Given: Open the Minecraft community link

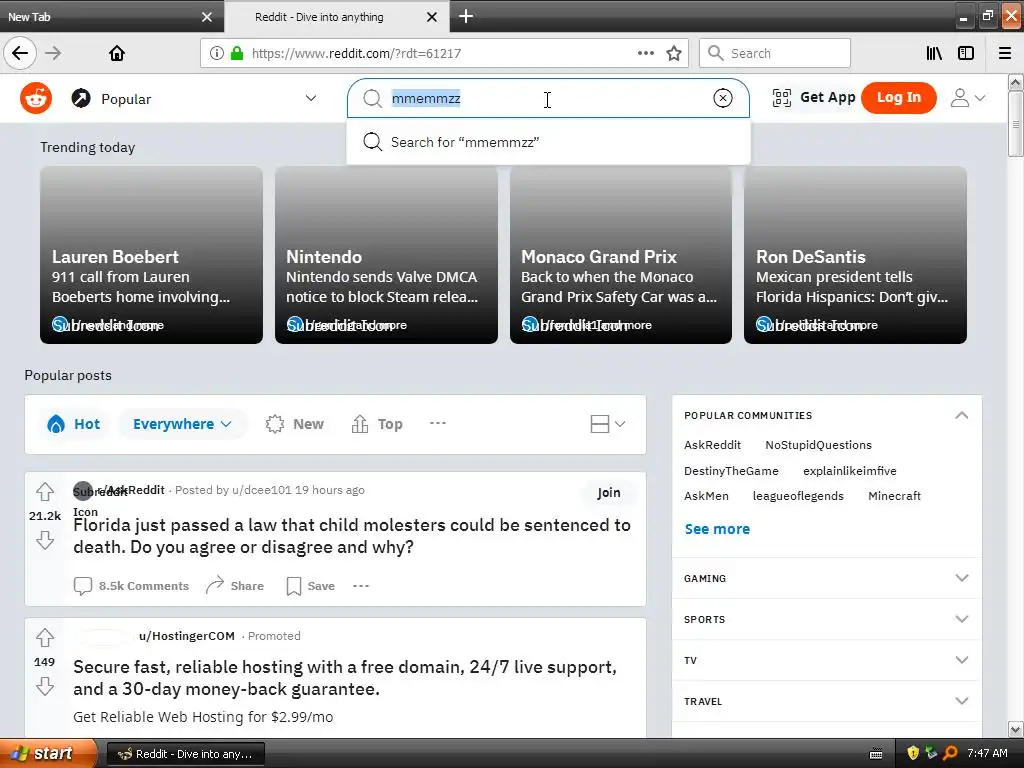Looking at the screenshot, I should point(894,496).
